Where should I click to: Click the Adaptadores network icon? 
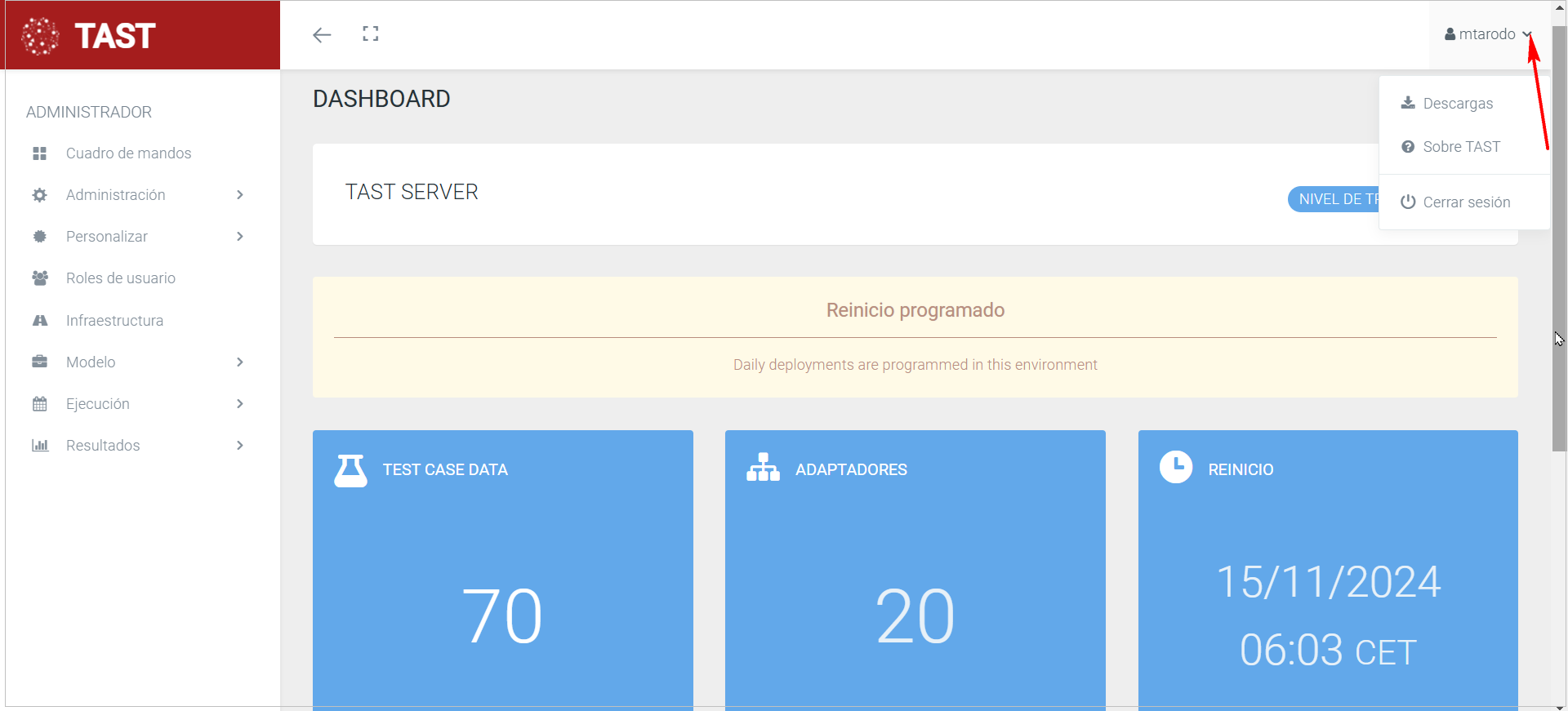coord(763,468)
